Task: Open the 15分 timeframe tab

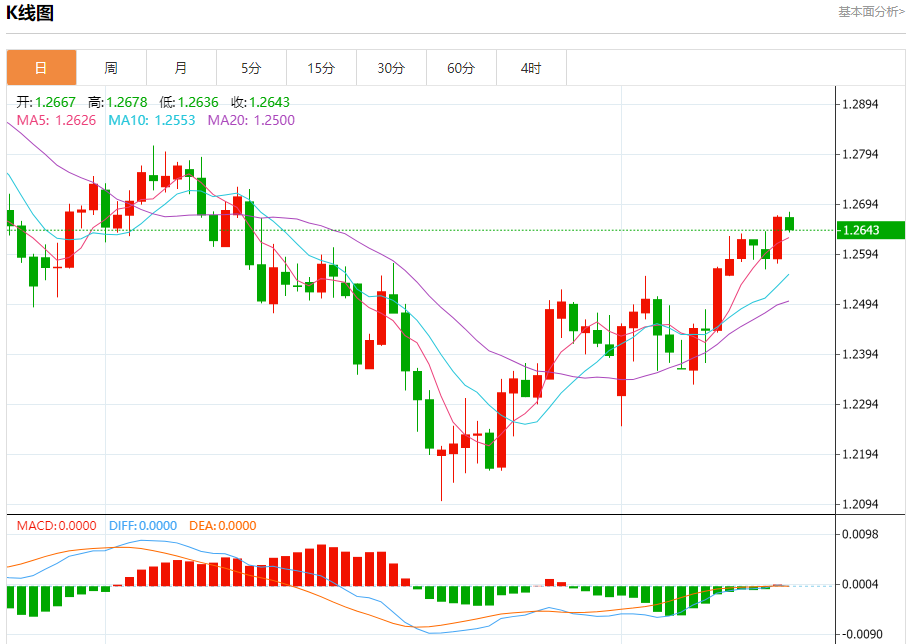Action: [321, 68]
